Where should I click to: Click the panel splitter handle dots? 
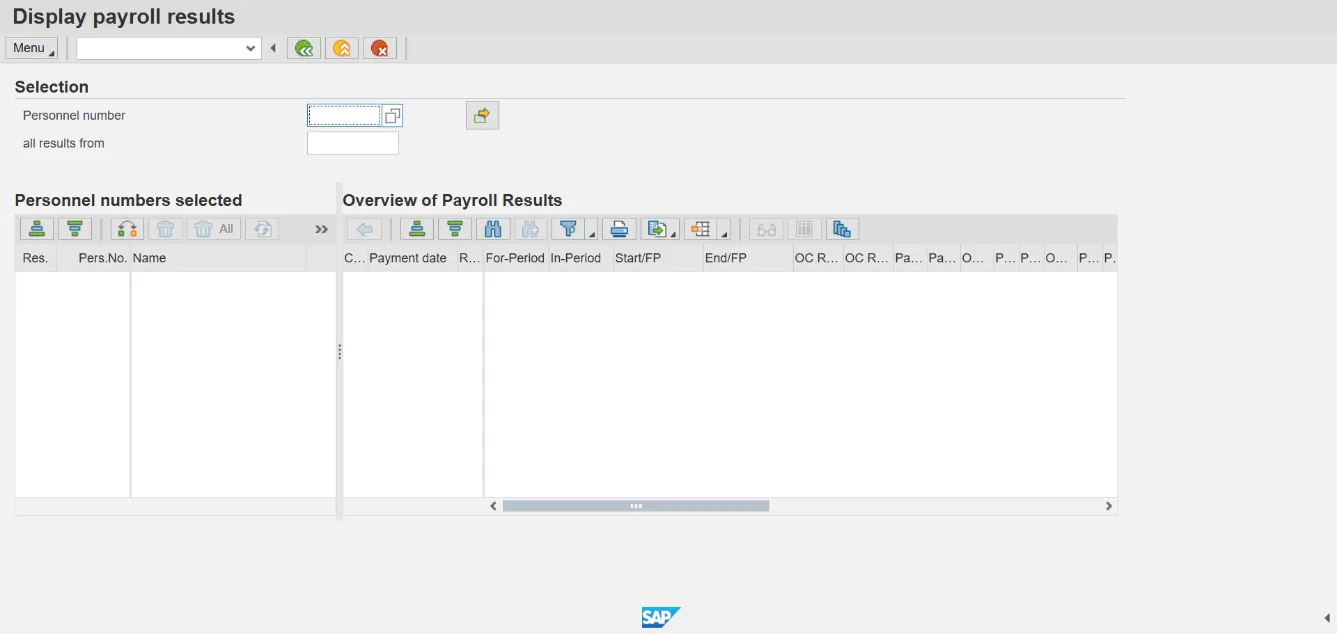click(340, 352)
